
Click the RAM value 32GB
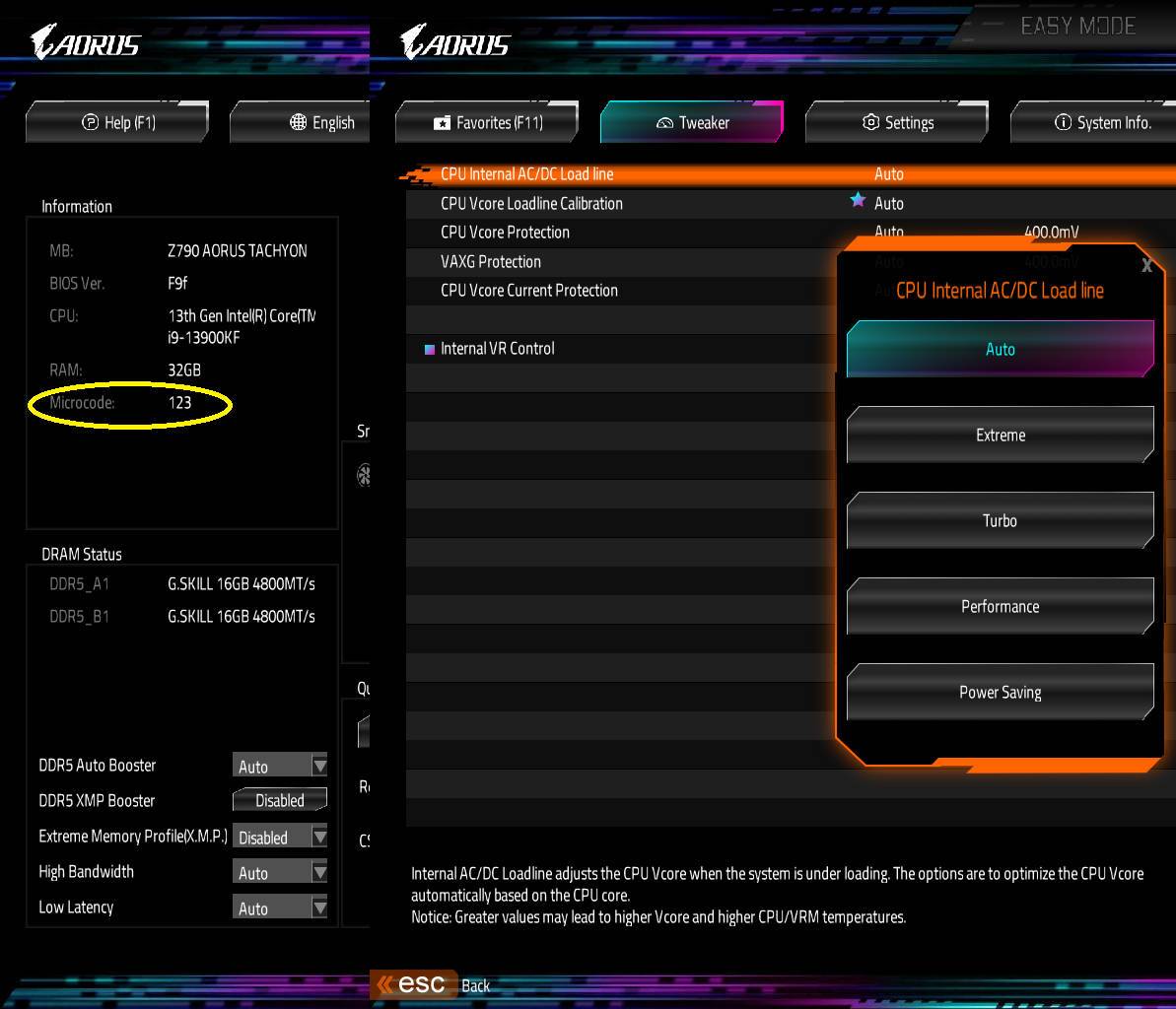184,370
